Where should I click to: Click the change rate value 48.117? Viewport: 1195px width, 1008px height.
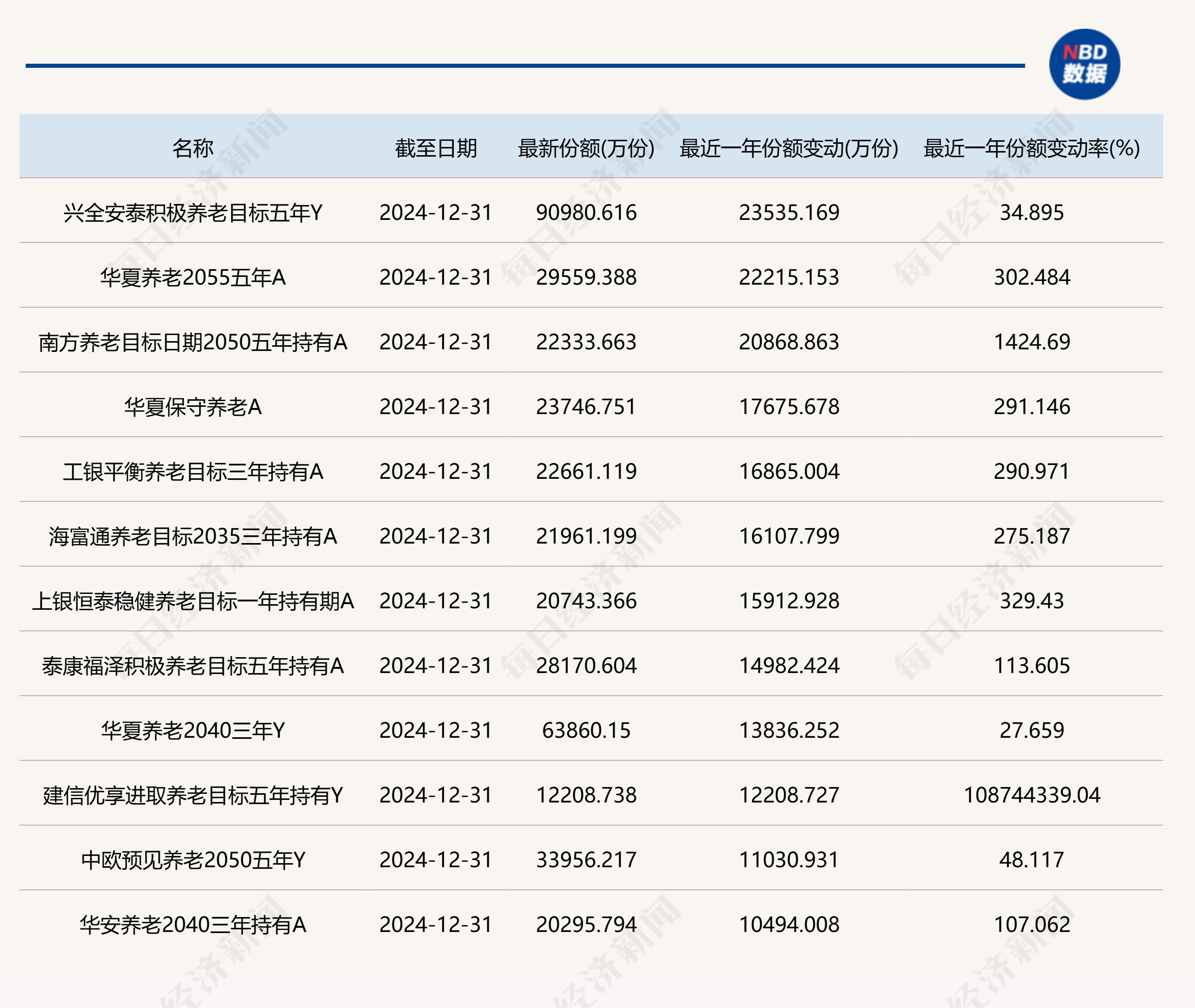pos(1032,860)
